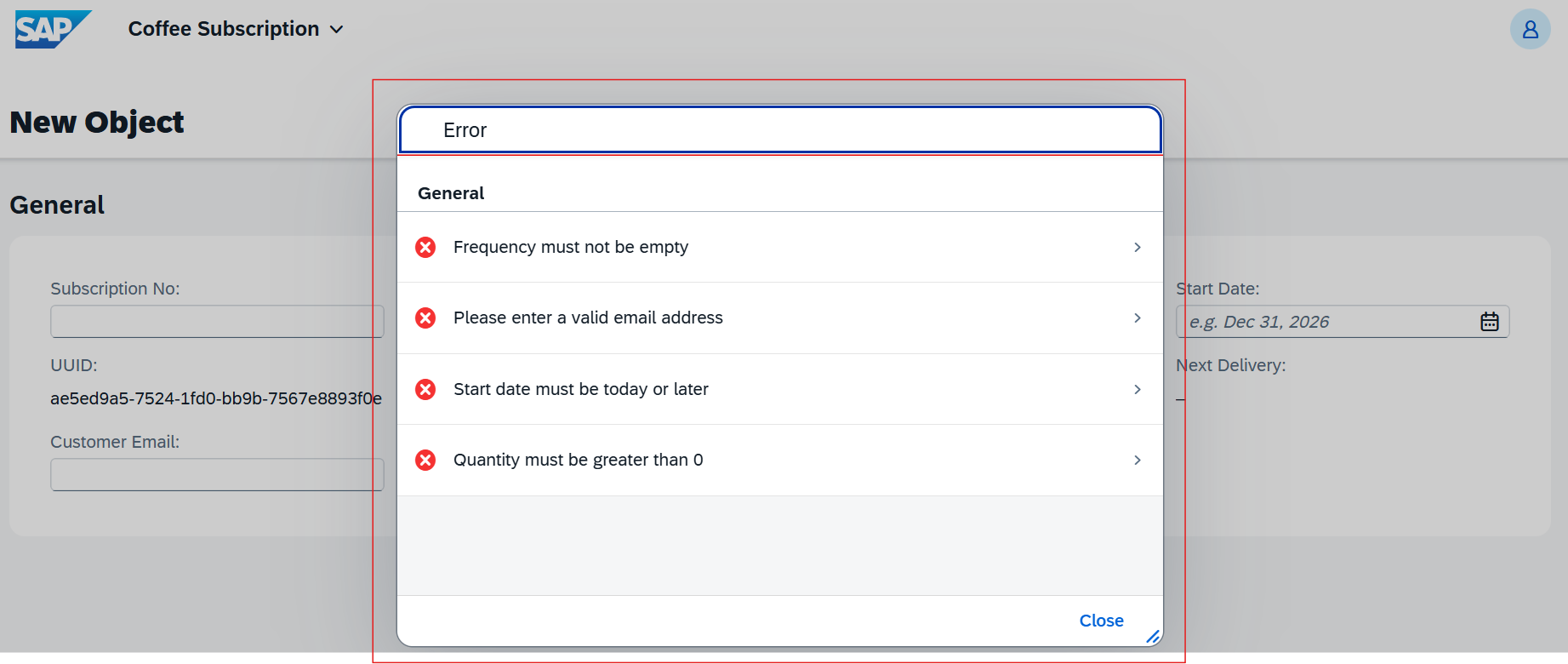Click the error icon beside Quantity message
Viewport: 1568px width, 664px height.
pos(425,461)
